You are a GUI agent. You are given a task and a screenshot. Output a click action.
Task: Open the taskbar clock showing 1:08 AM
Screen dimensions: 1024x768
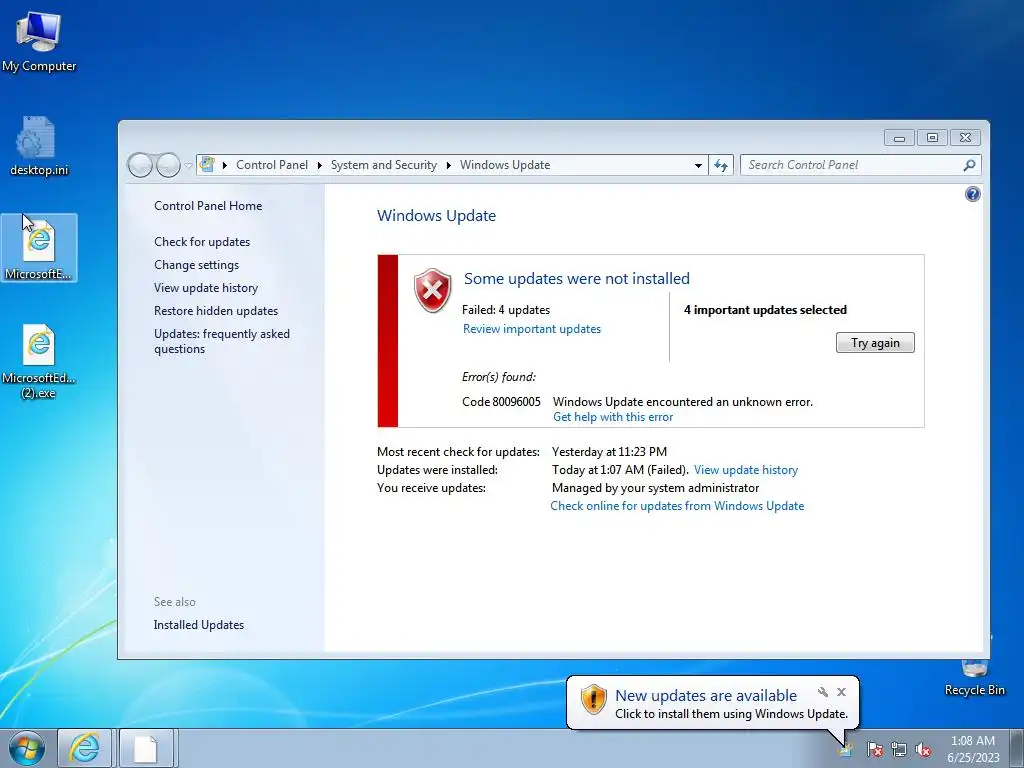(x=973, y=749)
